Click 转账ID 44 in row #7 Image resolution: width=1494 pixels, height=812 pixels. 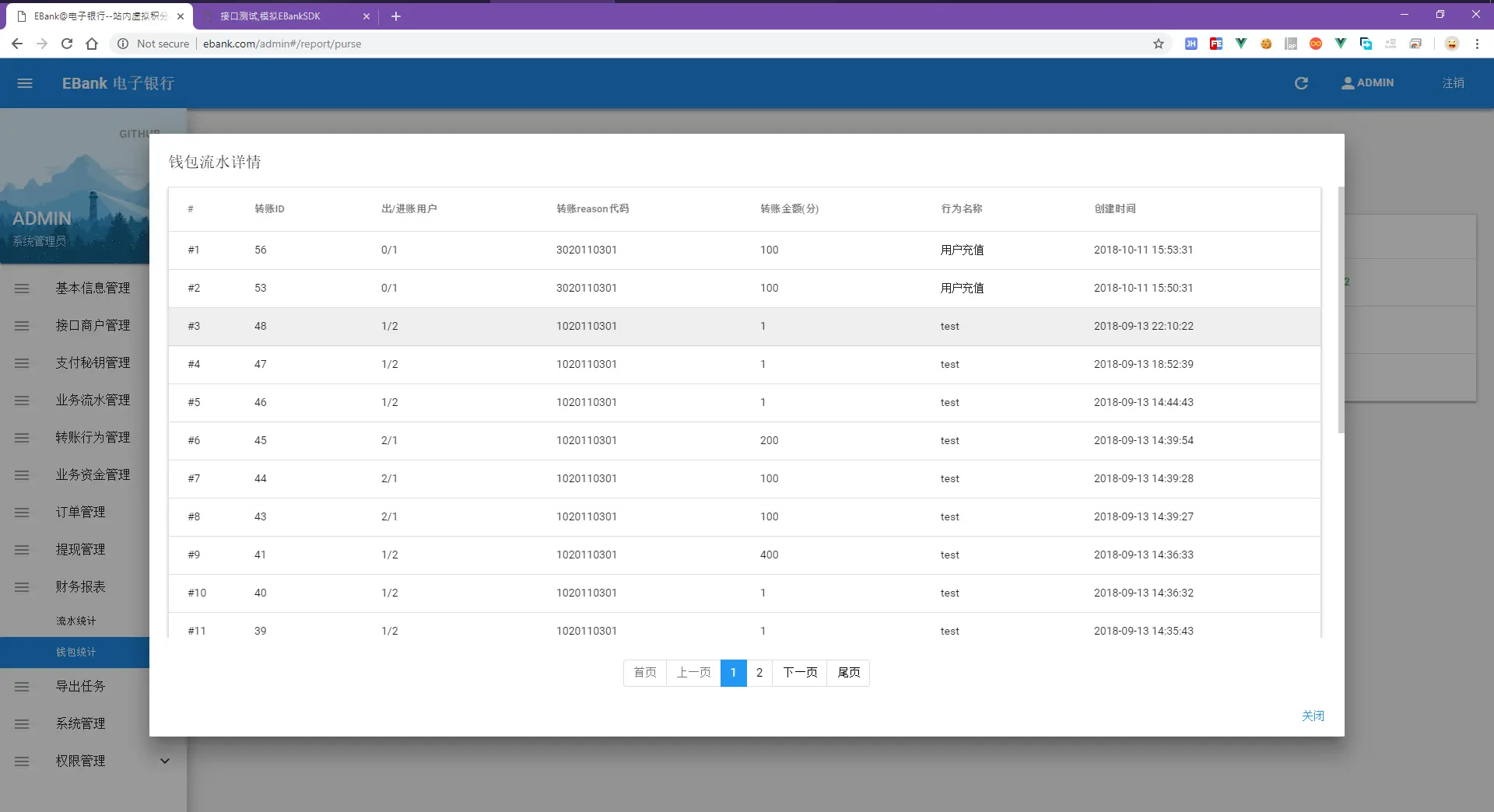pyautogui.click(x=260, y=479)
